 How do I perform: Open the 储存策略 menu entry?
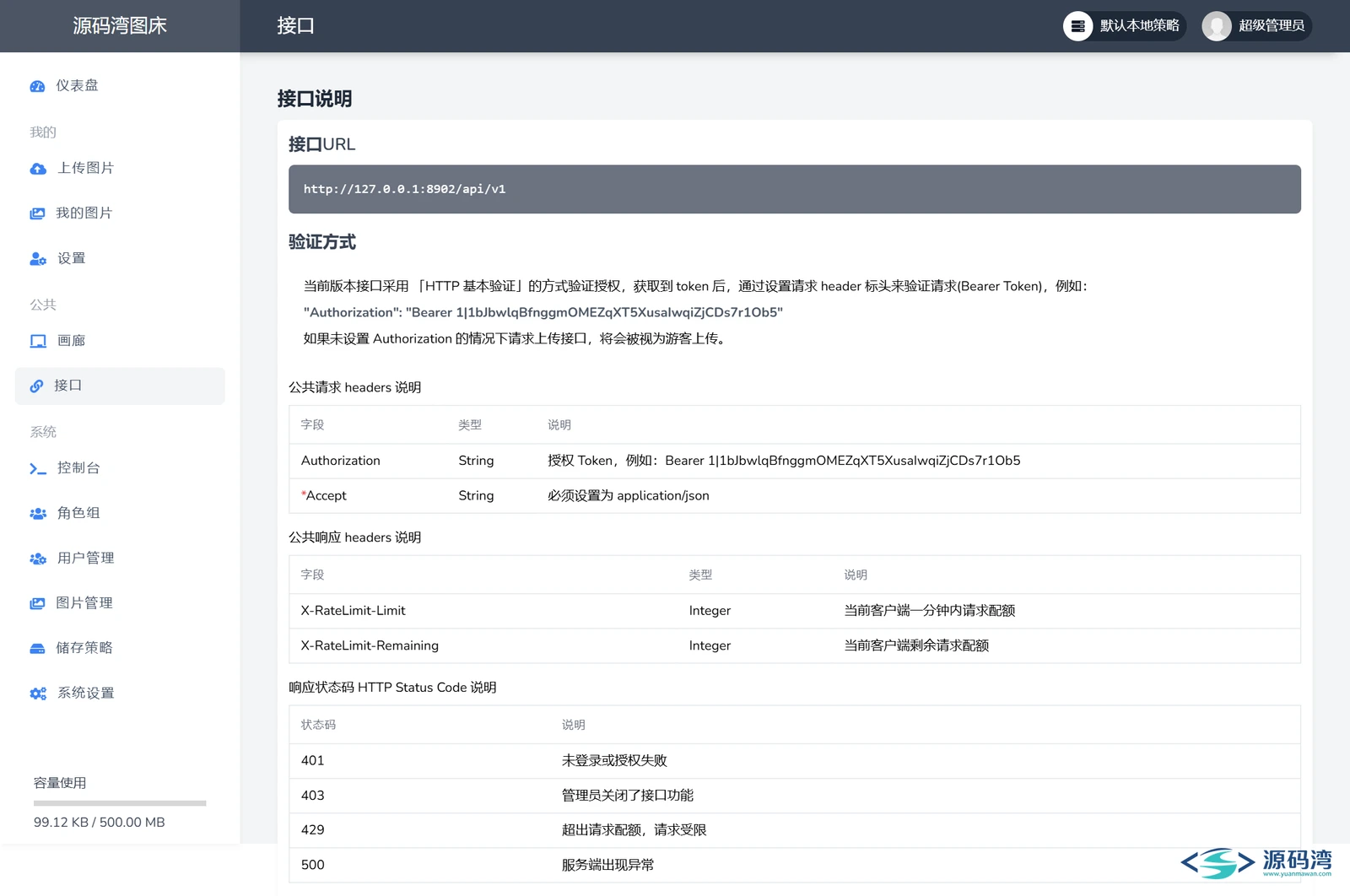[x=120, y=648]
